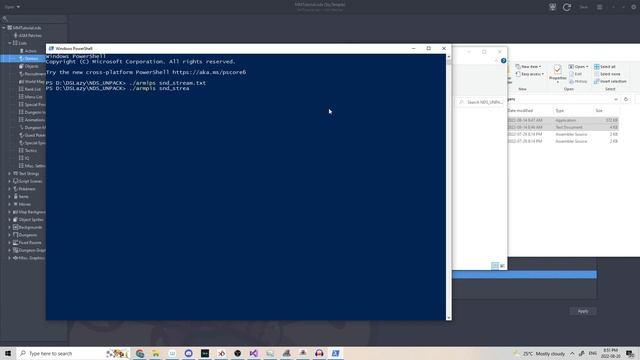The height and width of the screenshot is (360, 640).
Task: Click Select all in Explorer ribbon
Action: click(605, 67)
